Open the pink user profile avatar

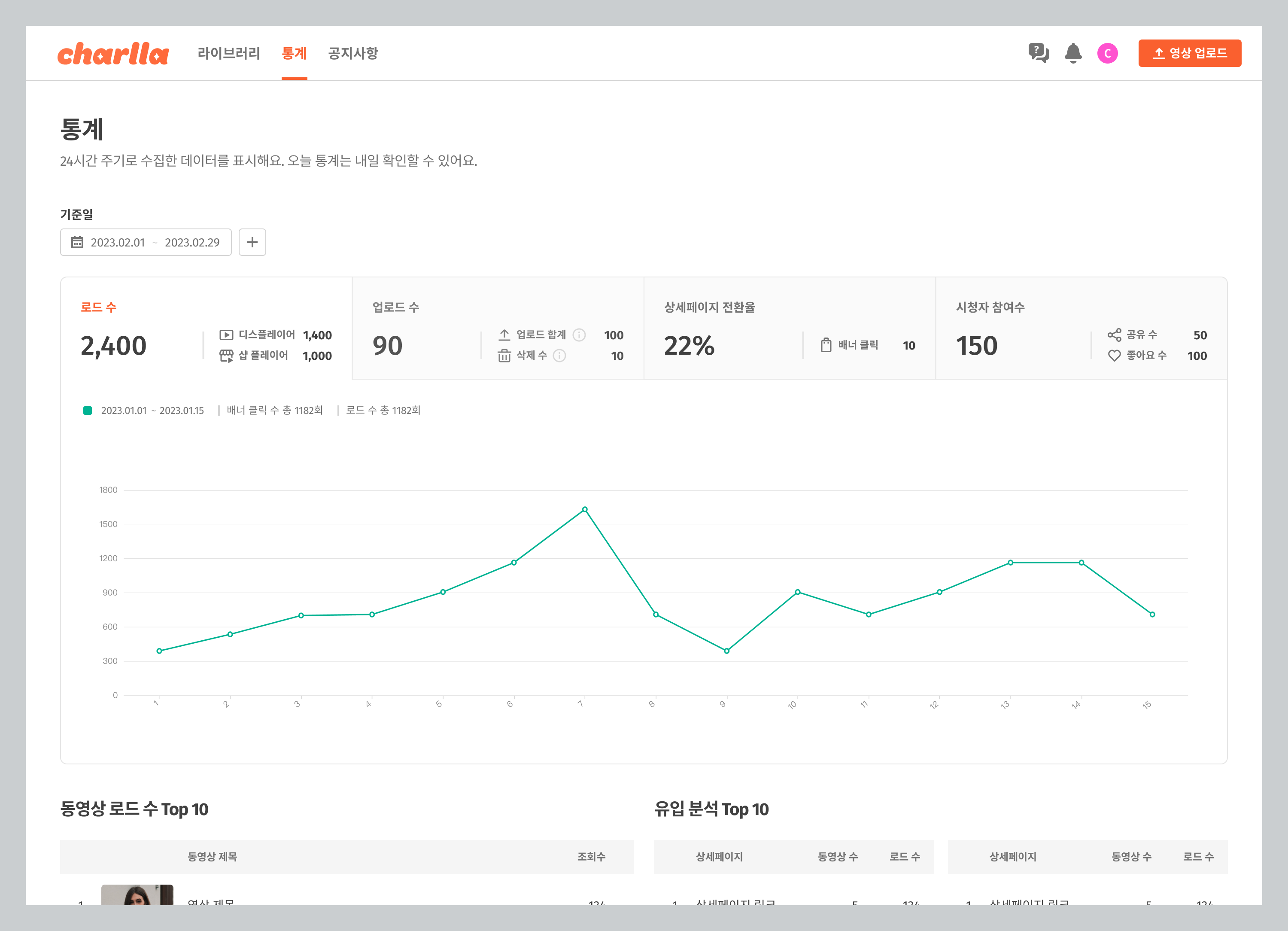(x=1107, y=53)
